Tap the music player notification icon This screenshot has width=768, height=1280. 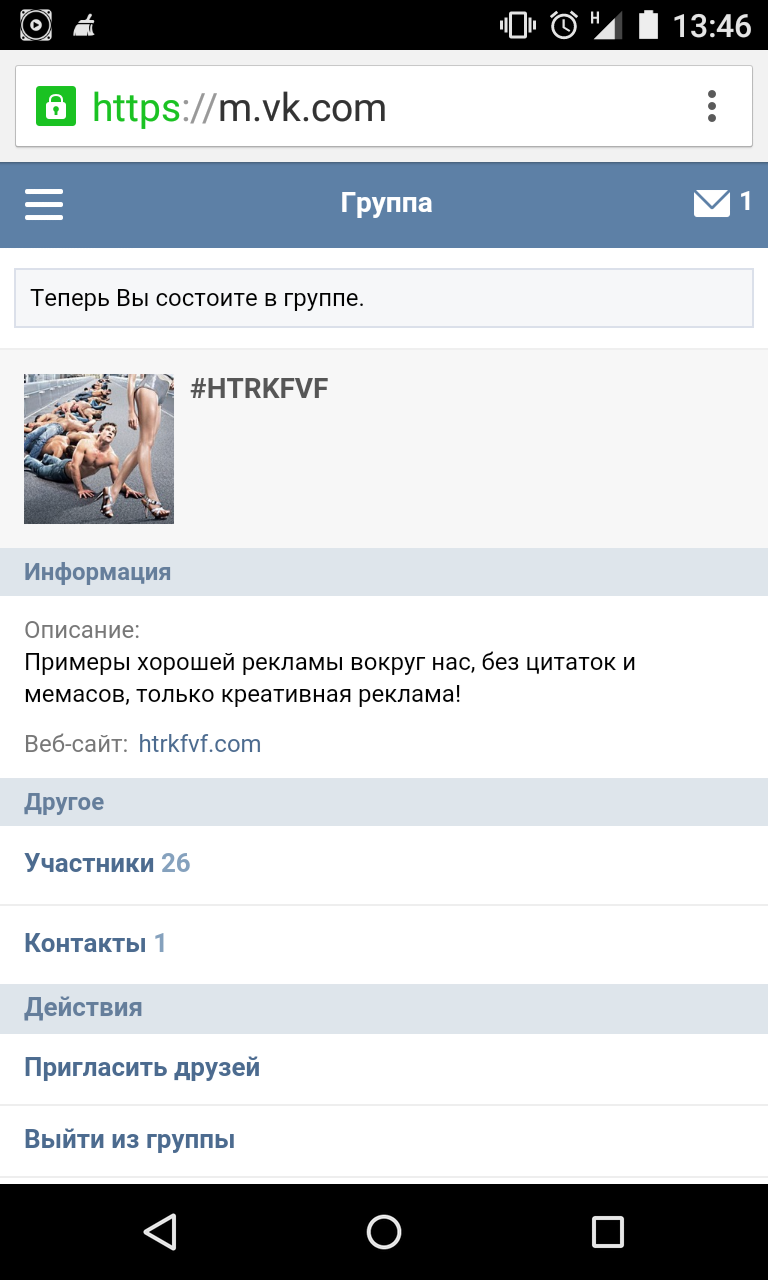click(36, 24)
